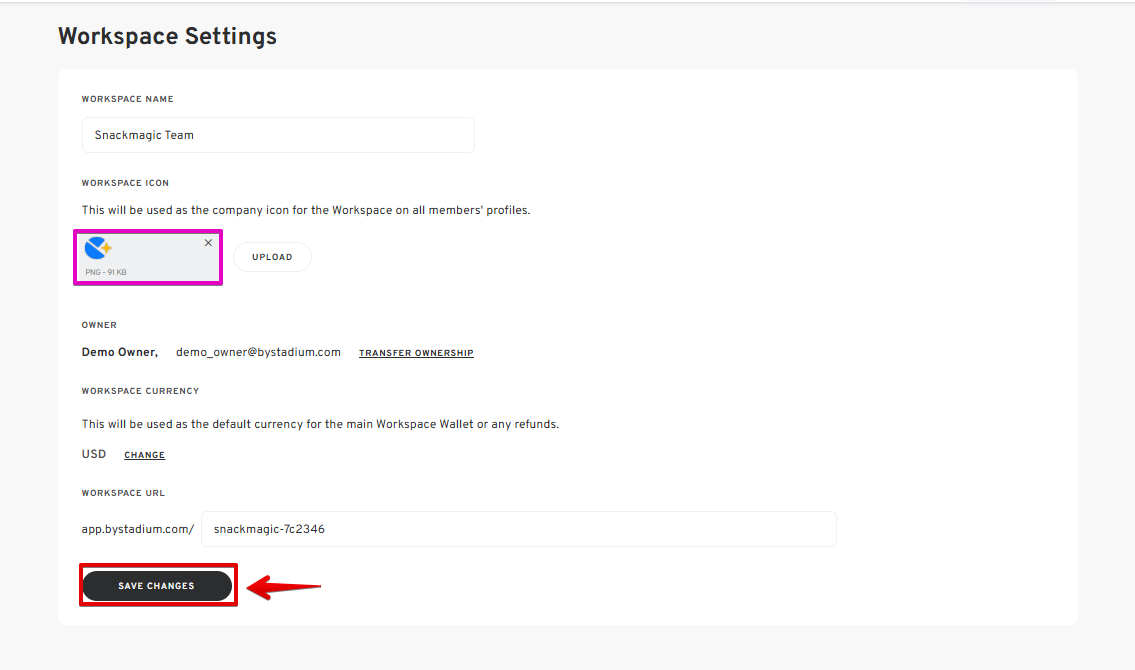Screen dimensions: 1135x670
Task: Click the app.bystadium.com/ URL prefix
Action: click(138, 529)
